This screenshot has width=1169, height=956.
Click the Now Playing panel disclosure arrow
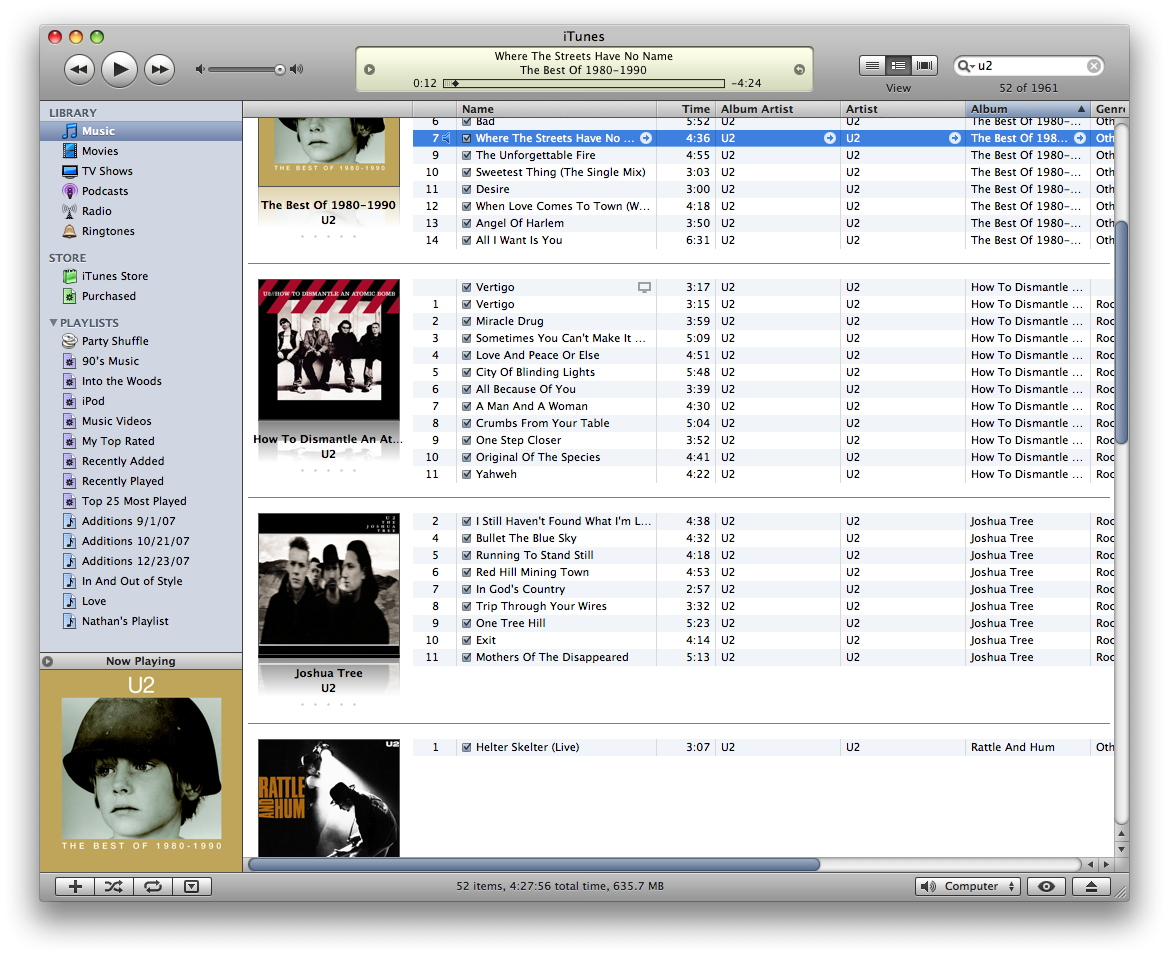click(x=48, y=661)
